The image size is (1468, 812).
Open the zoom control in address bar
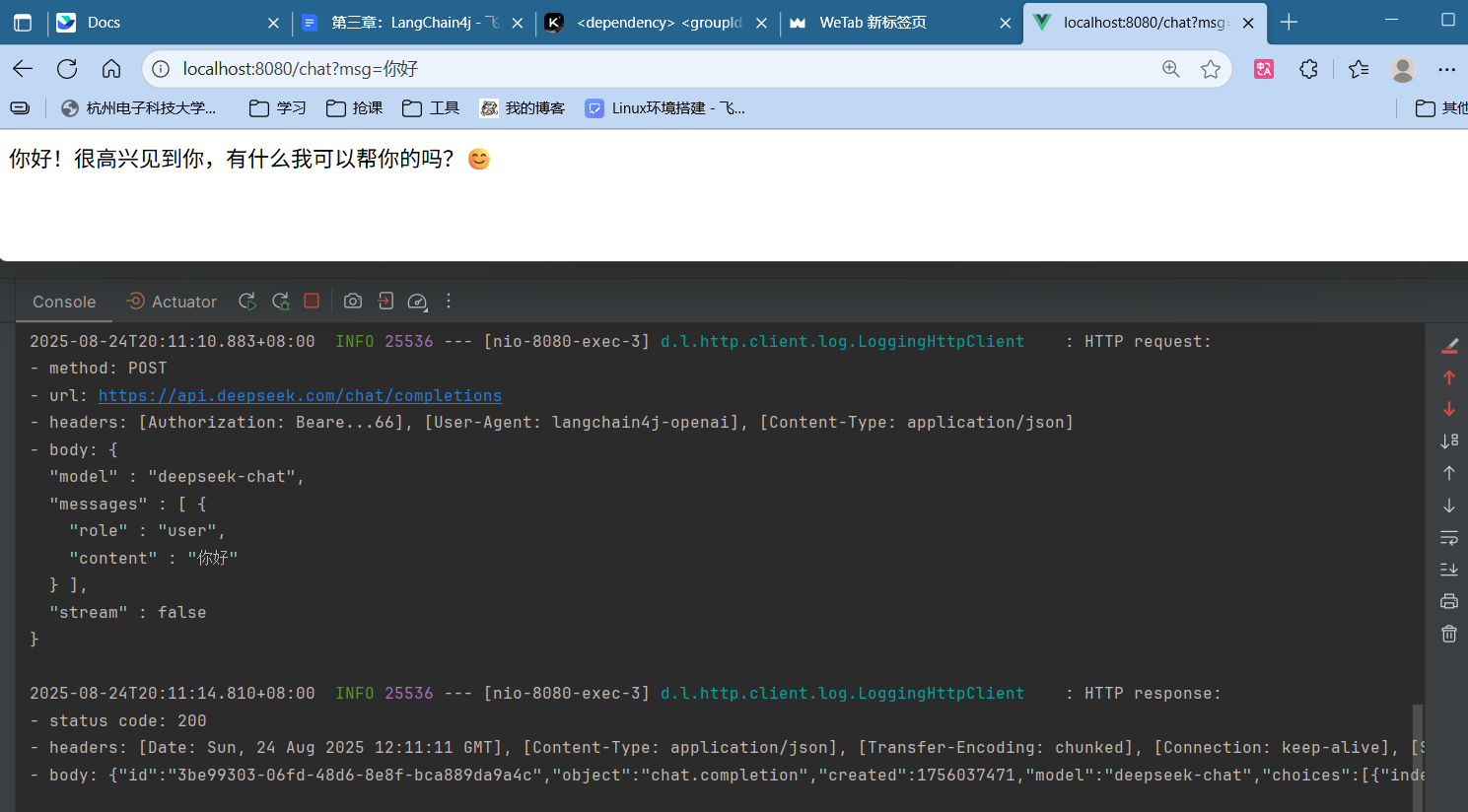pyautogui.click(x=1170, y=68)
